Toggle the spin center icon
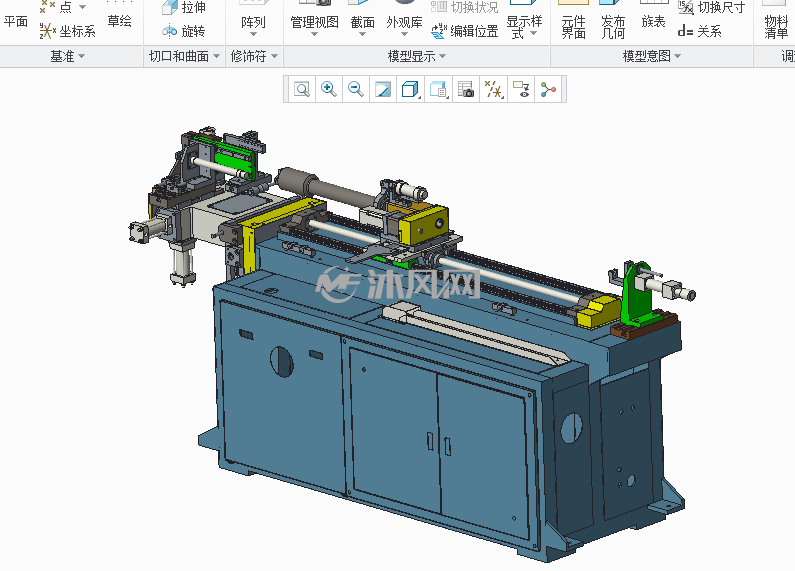This screenshot has height=571, width=795. pyautogui.click(x=548, y=90)
